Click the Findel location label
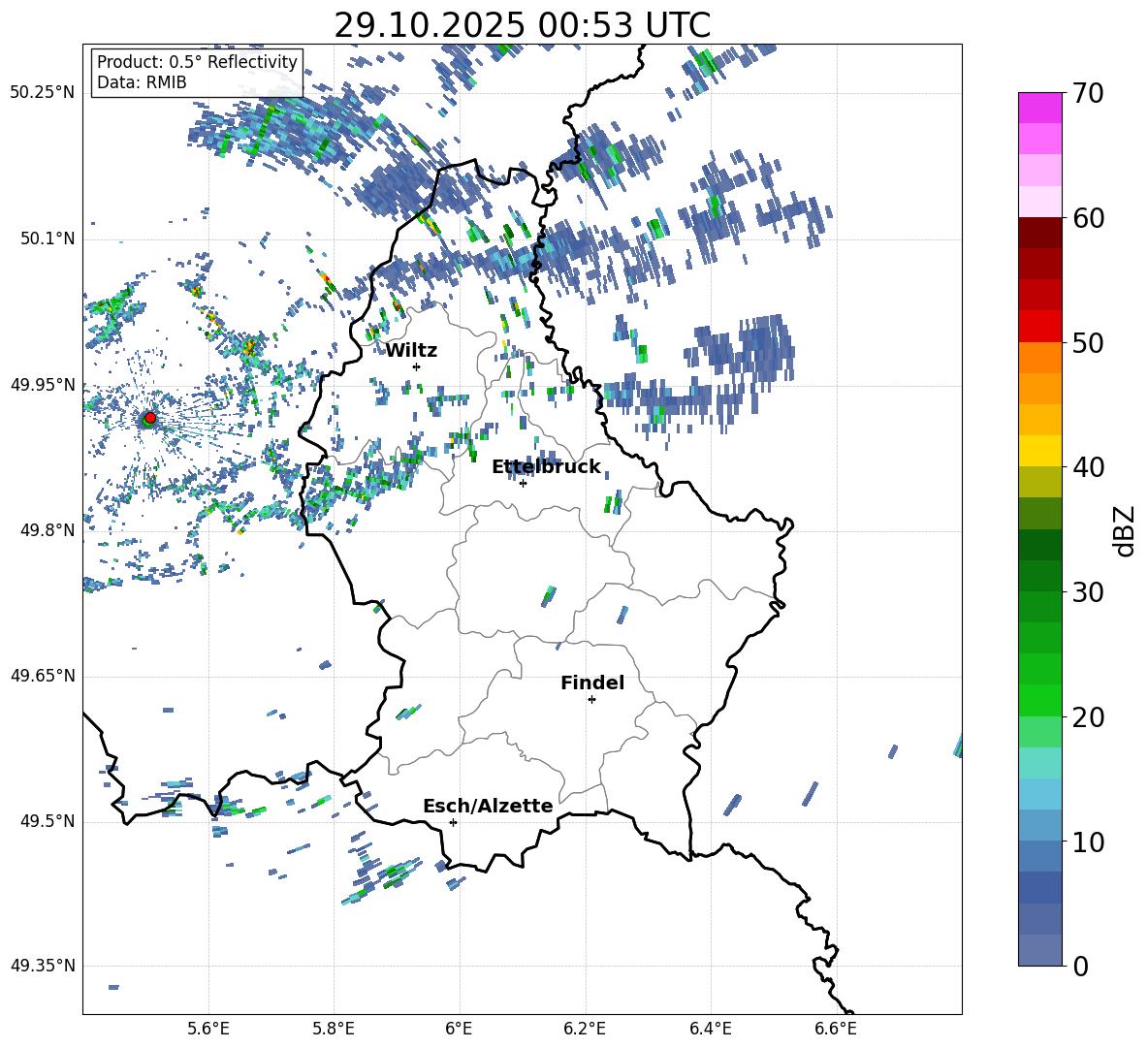This screenshot has height=1048, width=1148. (592, 683)
